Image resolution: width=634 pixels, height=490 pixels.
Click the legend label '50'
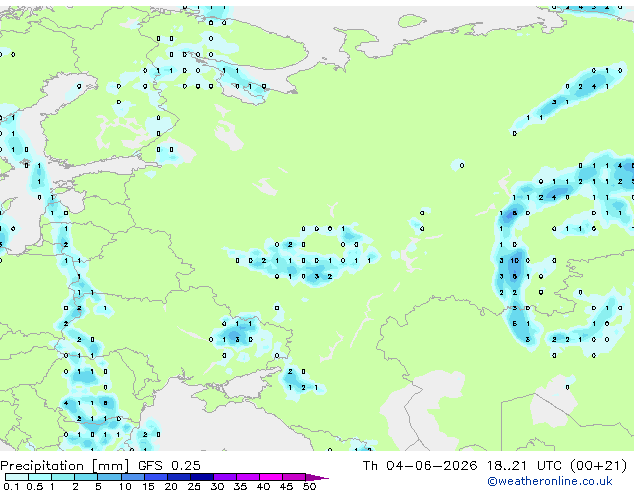310,486
